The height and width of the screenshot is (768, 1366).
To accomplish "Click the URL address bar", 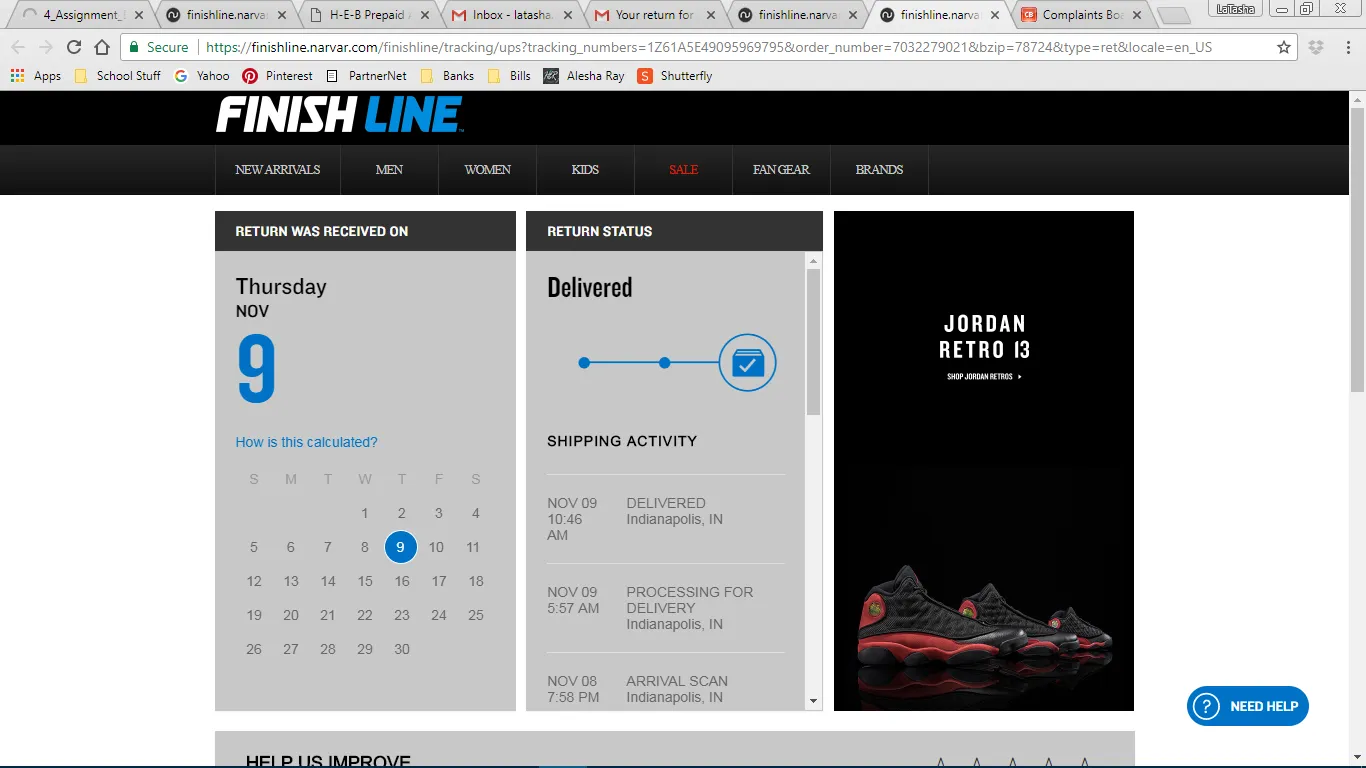I will click(700, 47).
